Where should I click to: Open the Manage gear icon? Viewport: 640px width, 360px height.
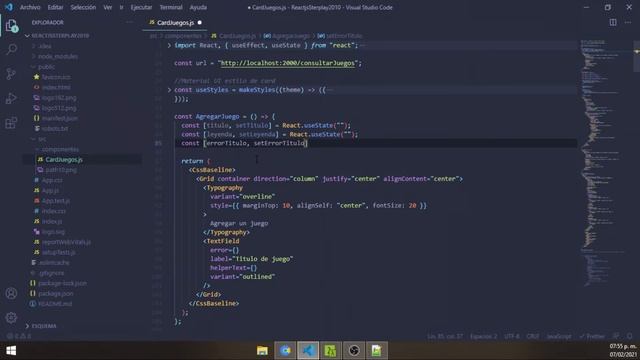pos(11,317)
